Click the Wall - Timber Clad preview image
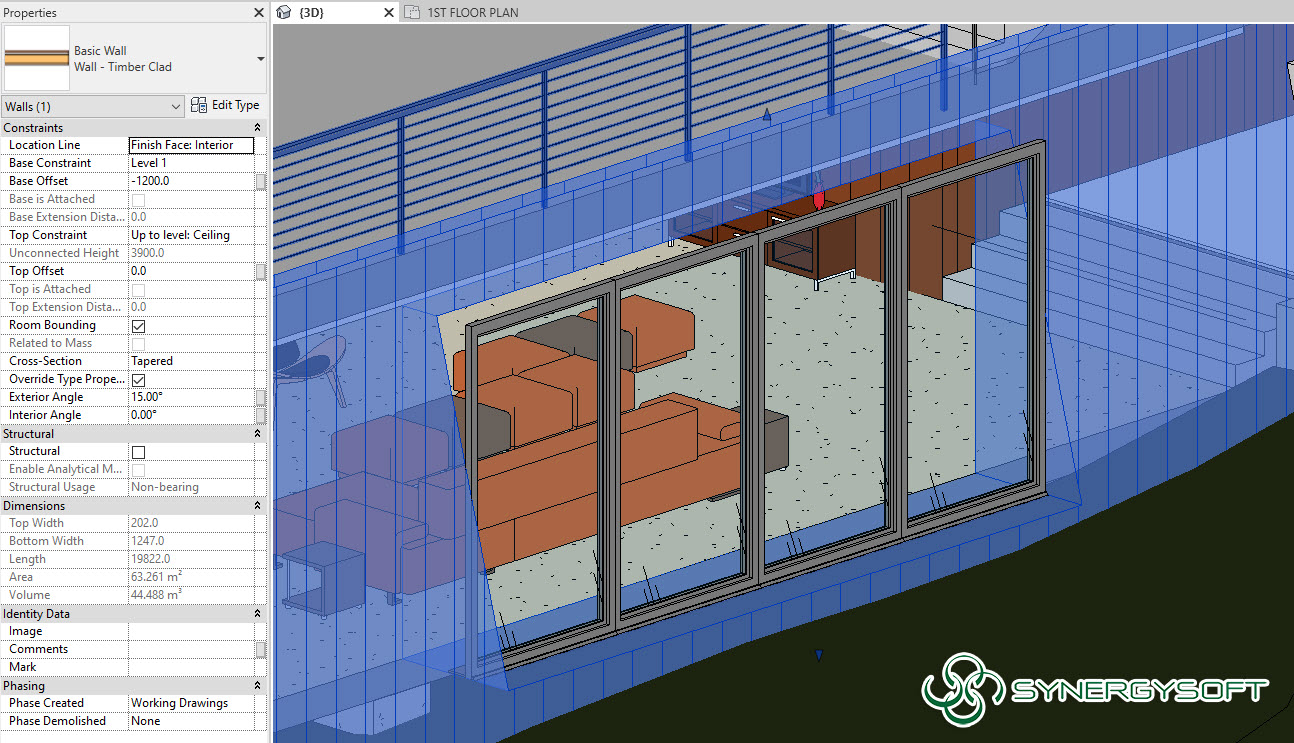Screen dimensions: 1294x743 tap(37, 57)
